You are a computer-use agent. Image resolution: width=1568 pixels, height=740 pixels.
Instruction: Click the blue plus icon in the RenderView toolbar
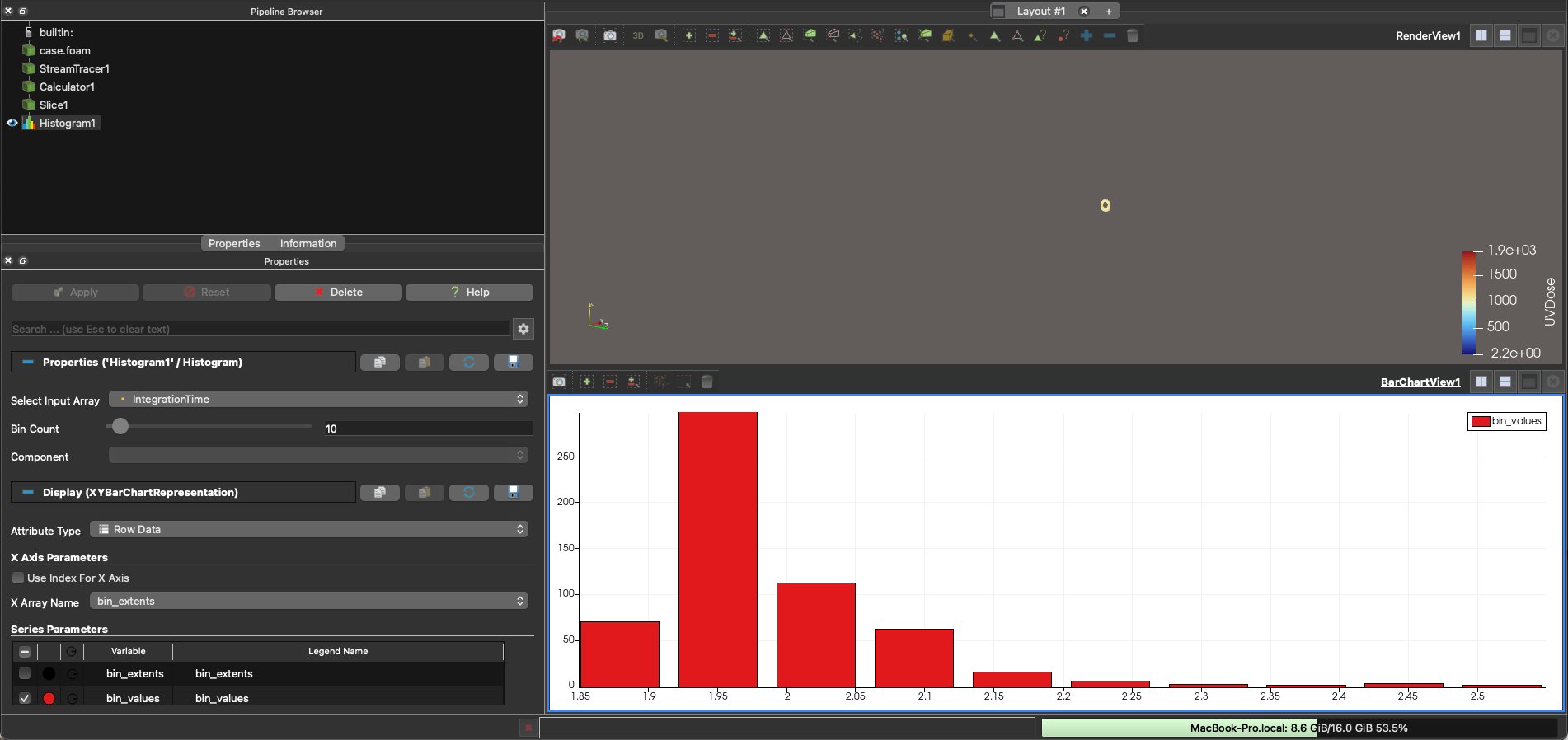[1086, 35]
